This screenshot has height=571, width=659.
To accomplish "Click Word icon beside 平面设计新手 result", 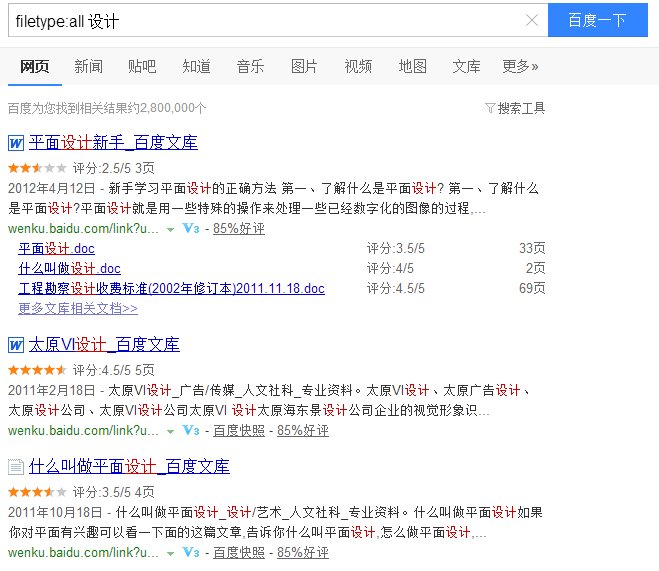I will (16, 143).
